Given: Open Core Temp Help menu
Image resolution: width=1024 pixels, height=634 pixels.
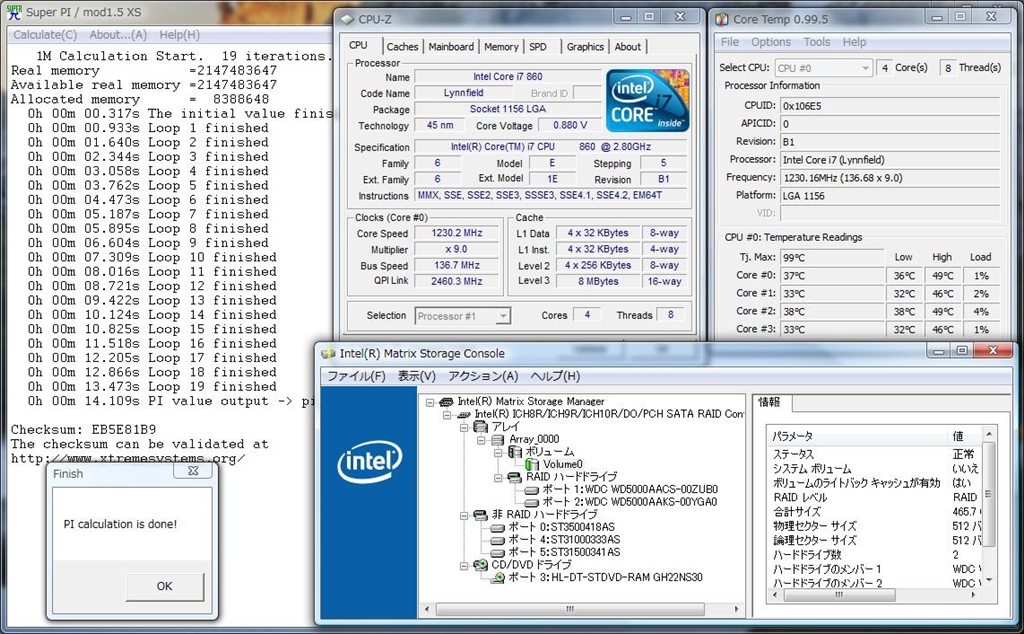Looking at the screenshot, I should pyautogui.click(x=854, y=42).
